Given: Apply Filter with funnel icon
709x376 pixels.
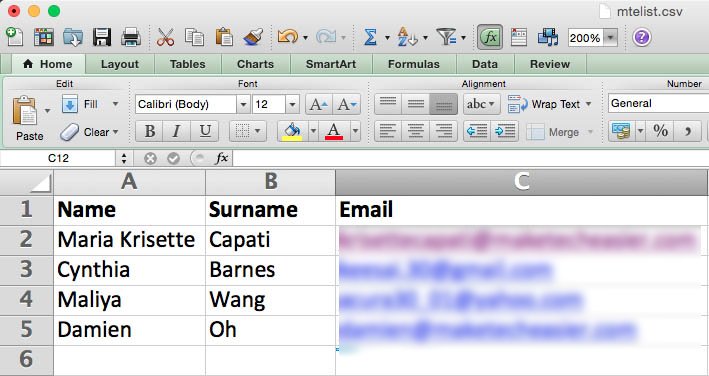Looking at the screenshot, I should pos(446,37).
